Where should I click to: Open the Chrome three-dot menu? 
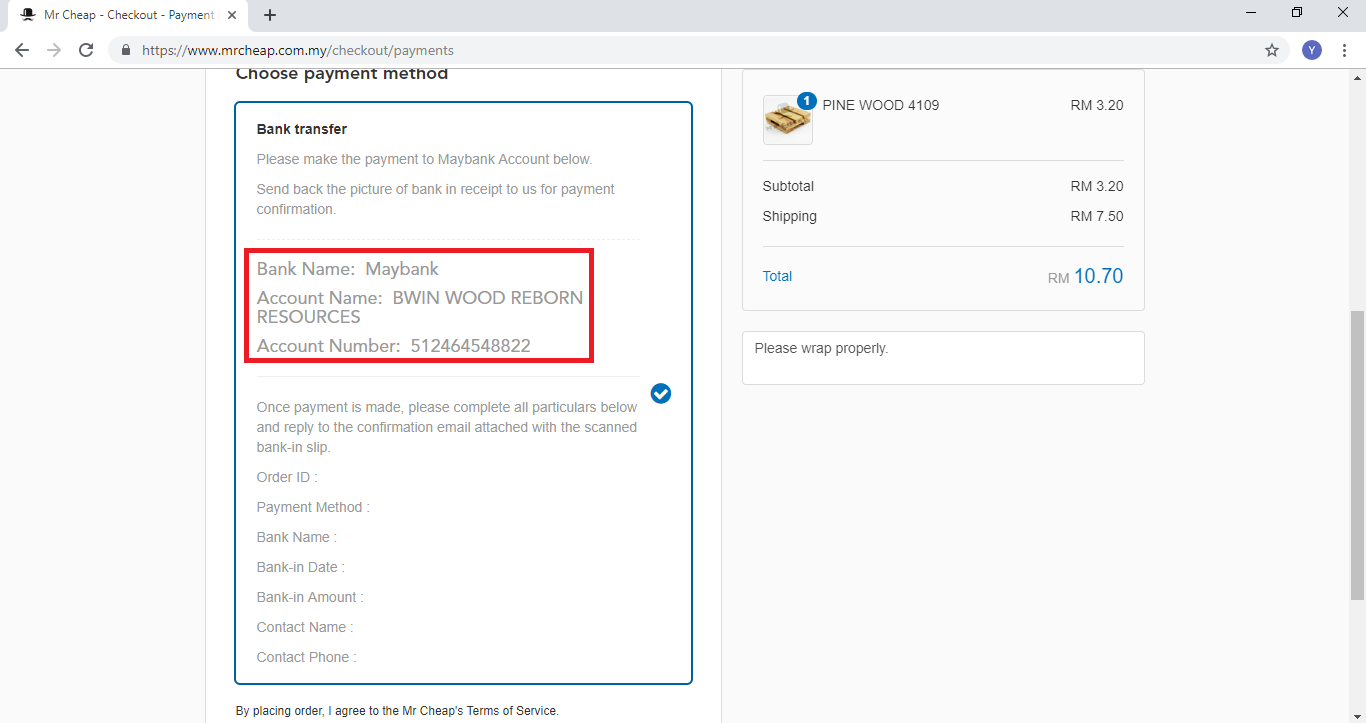1344,50
